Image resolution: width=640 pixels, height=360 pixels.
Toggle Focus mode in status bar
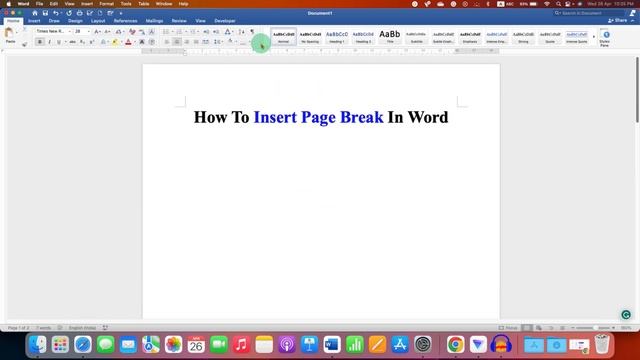click(508, 328)
